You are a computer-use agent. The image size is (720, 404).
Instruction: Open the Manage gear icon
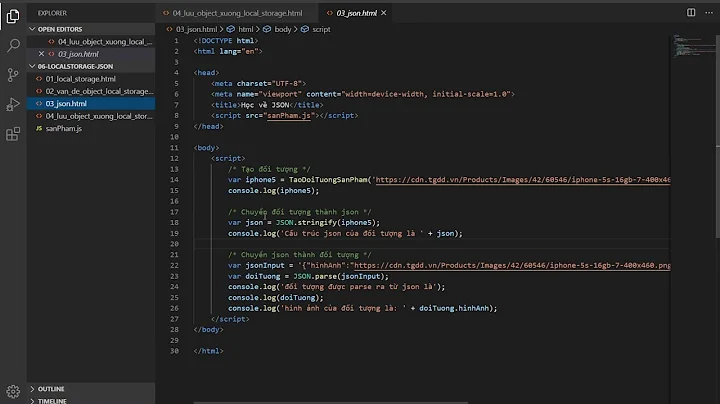coord(13,391)
